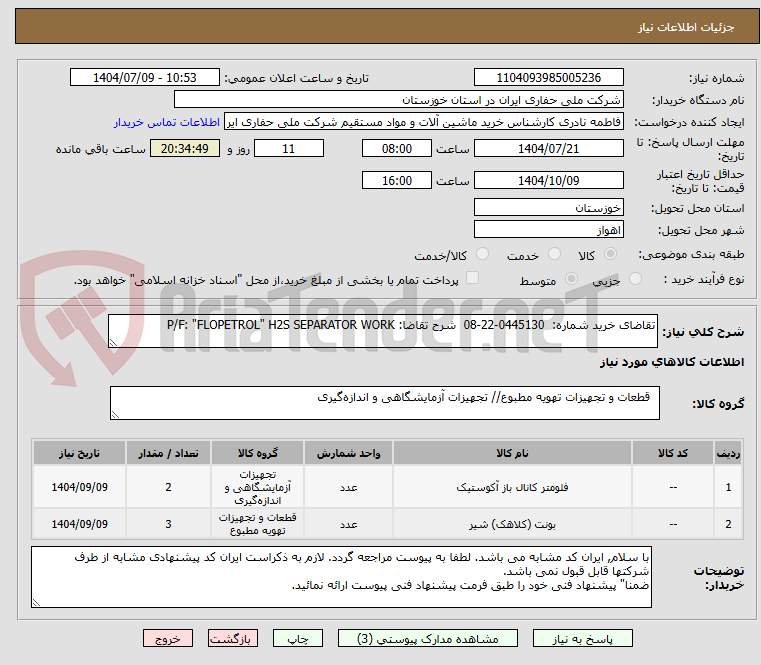Click item name بونت (کلاهک) شیر
The height and width of the screenshot is (665, 761).
click(512, 524)
